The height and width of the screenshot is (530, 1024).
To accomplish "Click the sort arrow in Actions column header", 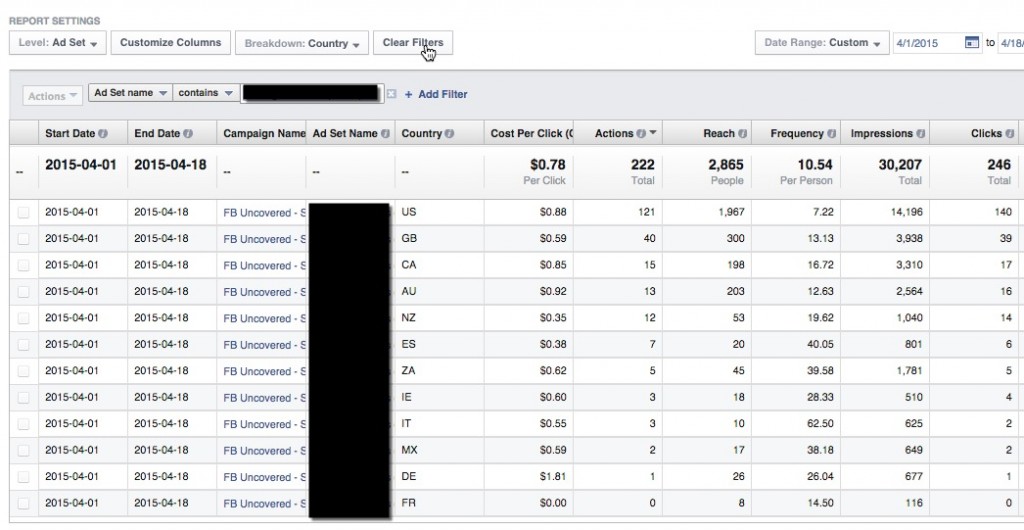I will point(652,133).
